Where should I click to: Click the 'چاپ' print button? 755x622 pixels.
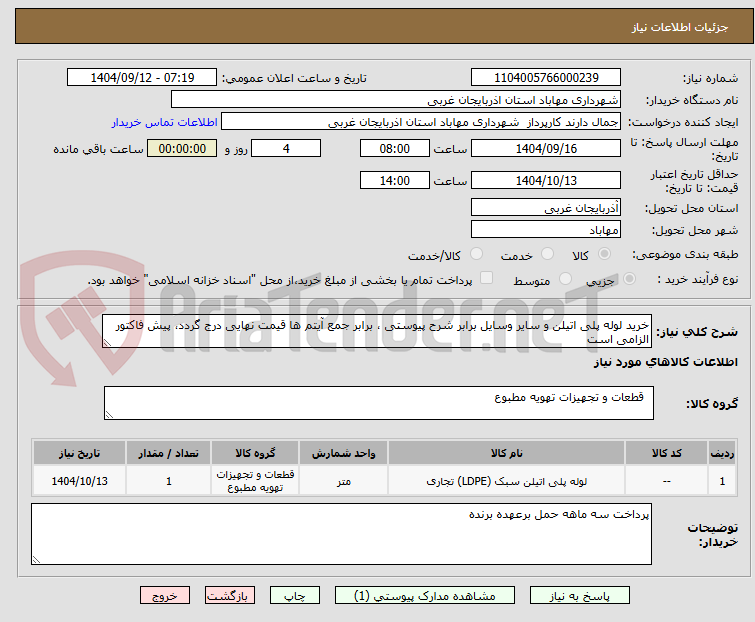295,596
